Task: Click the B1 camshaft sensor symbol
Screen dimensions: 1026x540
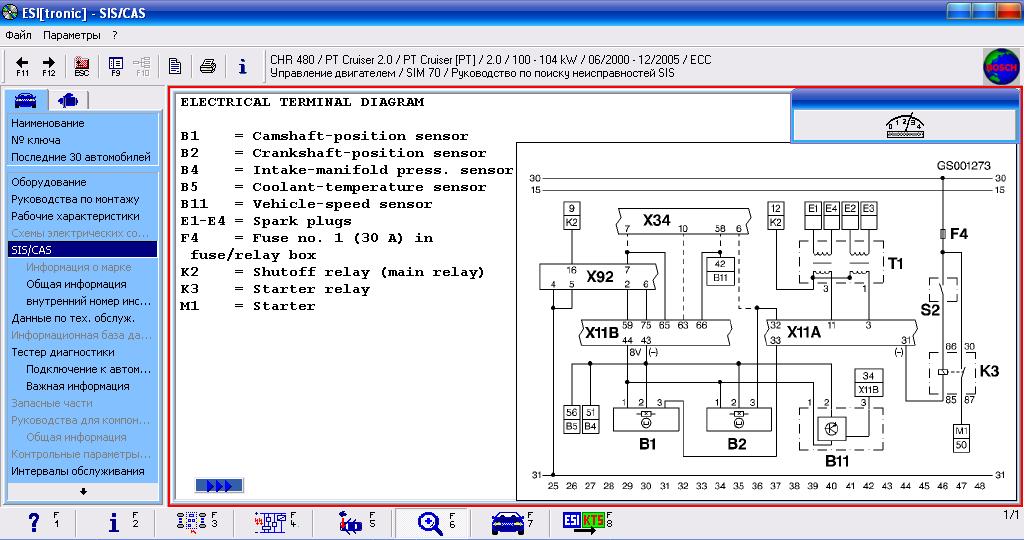Action: point(646,419)
